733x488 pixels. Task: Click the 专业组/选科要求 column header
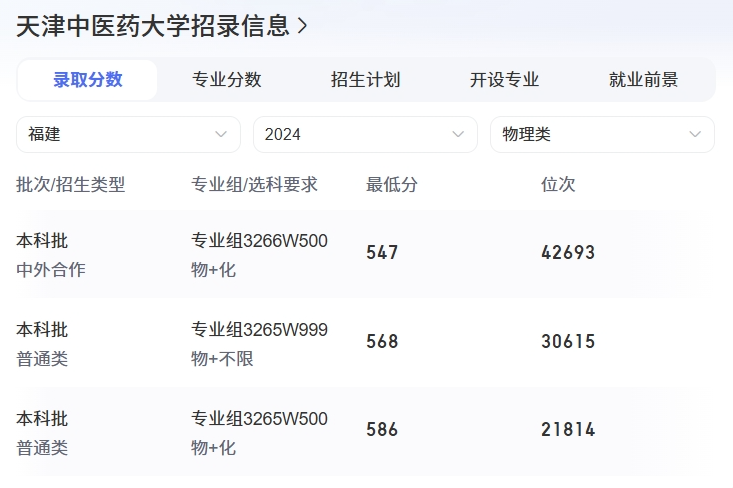pos(254,185)
